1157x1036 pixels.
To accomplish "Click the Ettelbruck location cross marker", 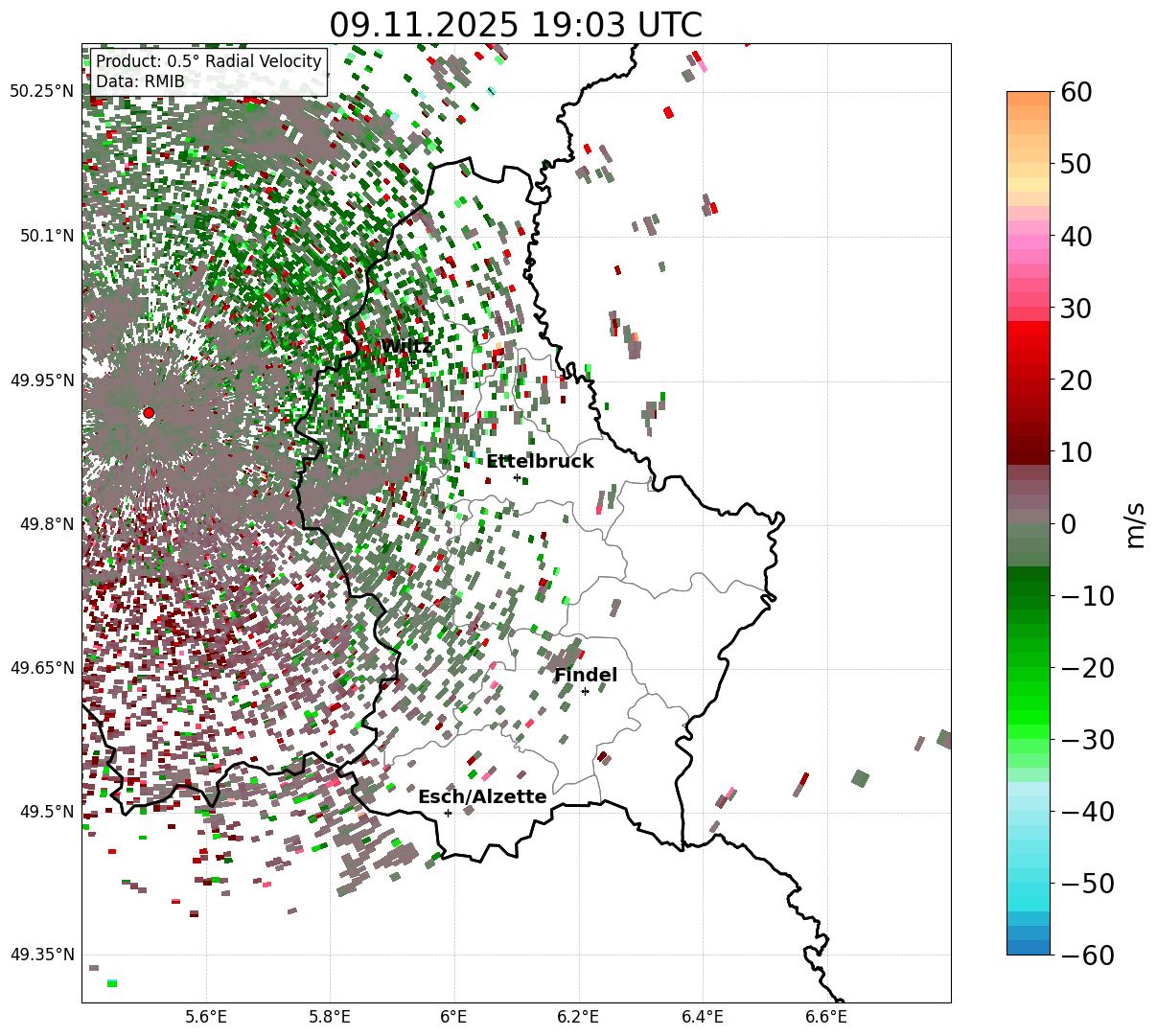I will click(x=517, y=477).
